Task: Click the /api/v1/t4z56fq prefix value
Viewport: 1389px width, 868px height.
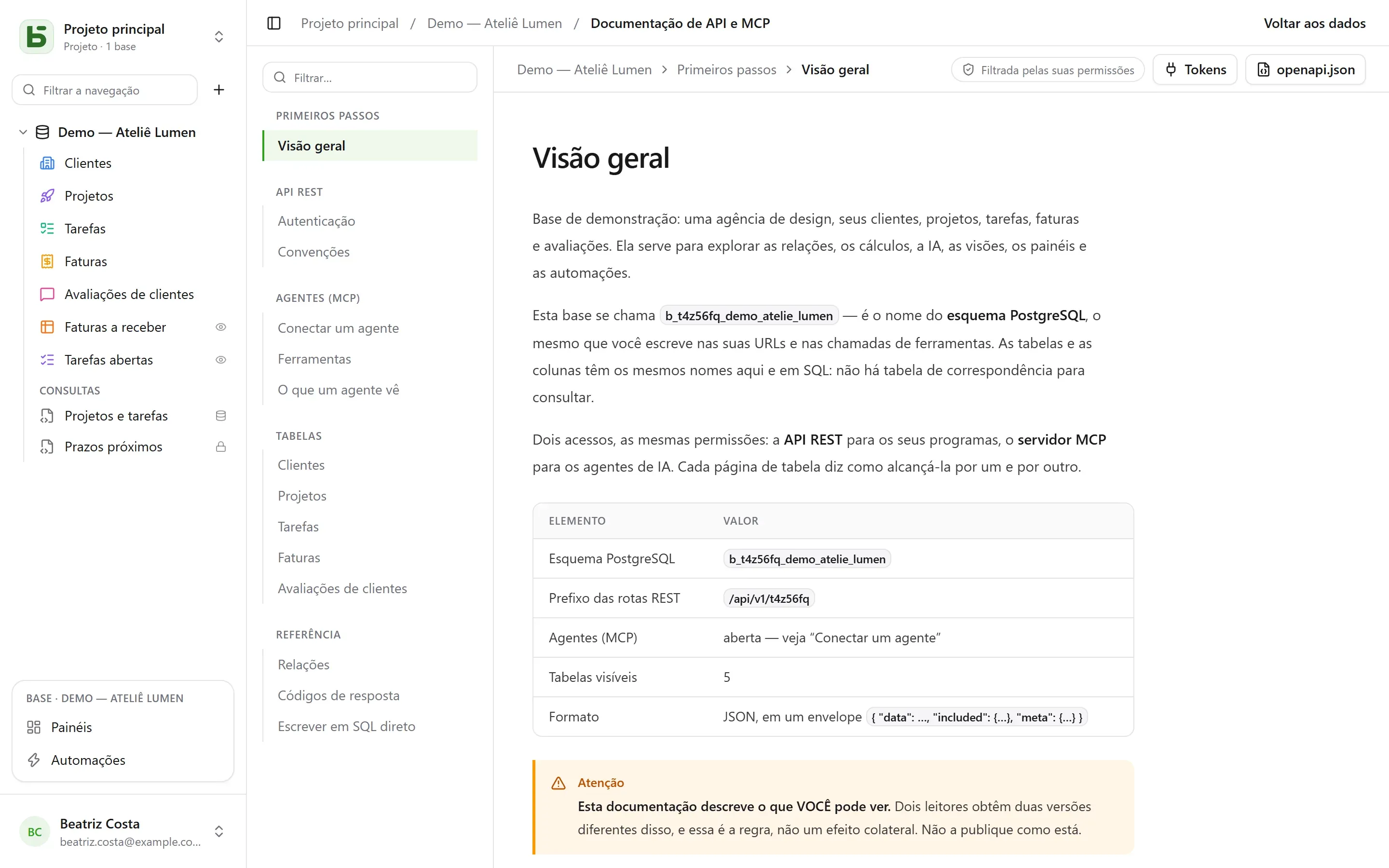Action: (x=769, y=598)
